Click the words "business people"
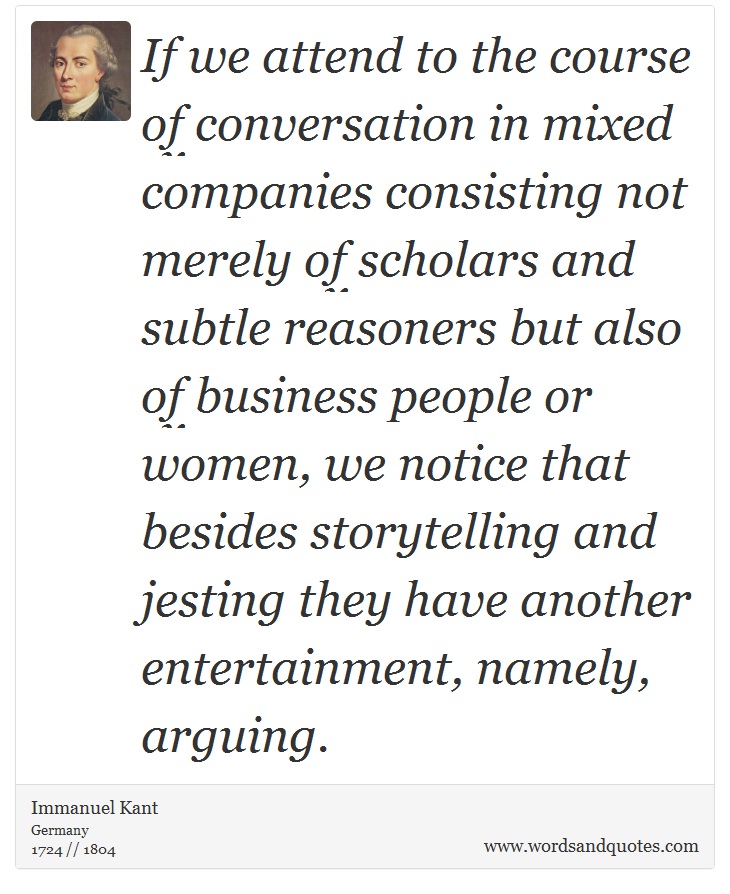 coord(363,397)
